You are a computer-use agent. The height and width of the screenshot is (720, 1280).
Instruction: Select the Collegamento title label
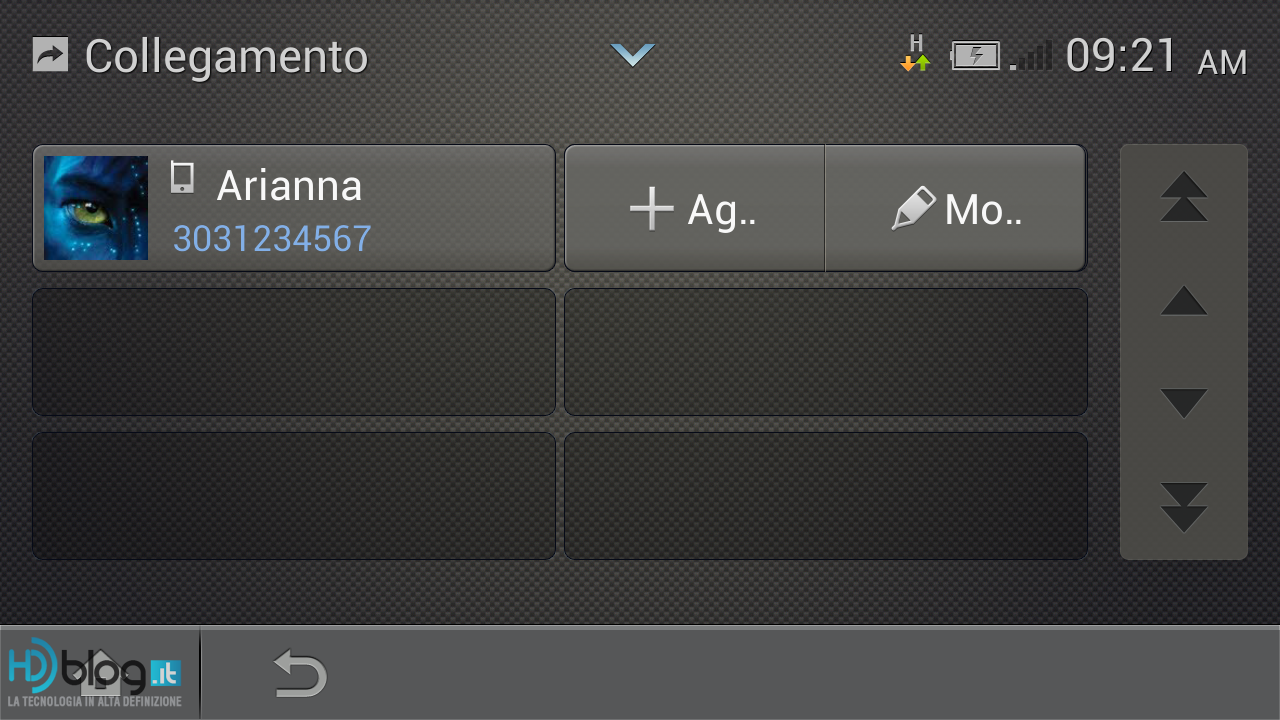(226, 56)
